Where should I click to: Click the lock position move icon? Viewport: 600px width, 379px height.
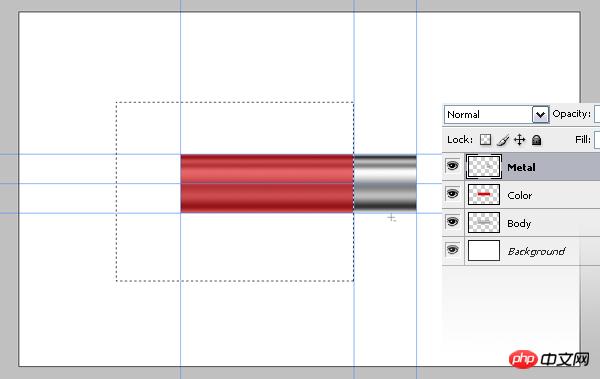point(519,140)
